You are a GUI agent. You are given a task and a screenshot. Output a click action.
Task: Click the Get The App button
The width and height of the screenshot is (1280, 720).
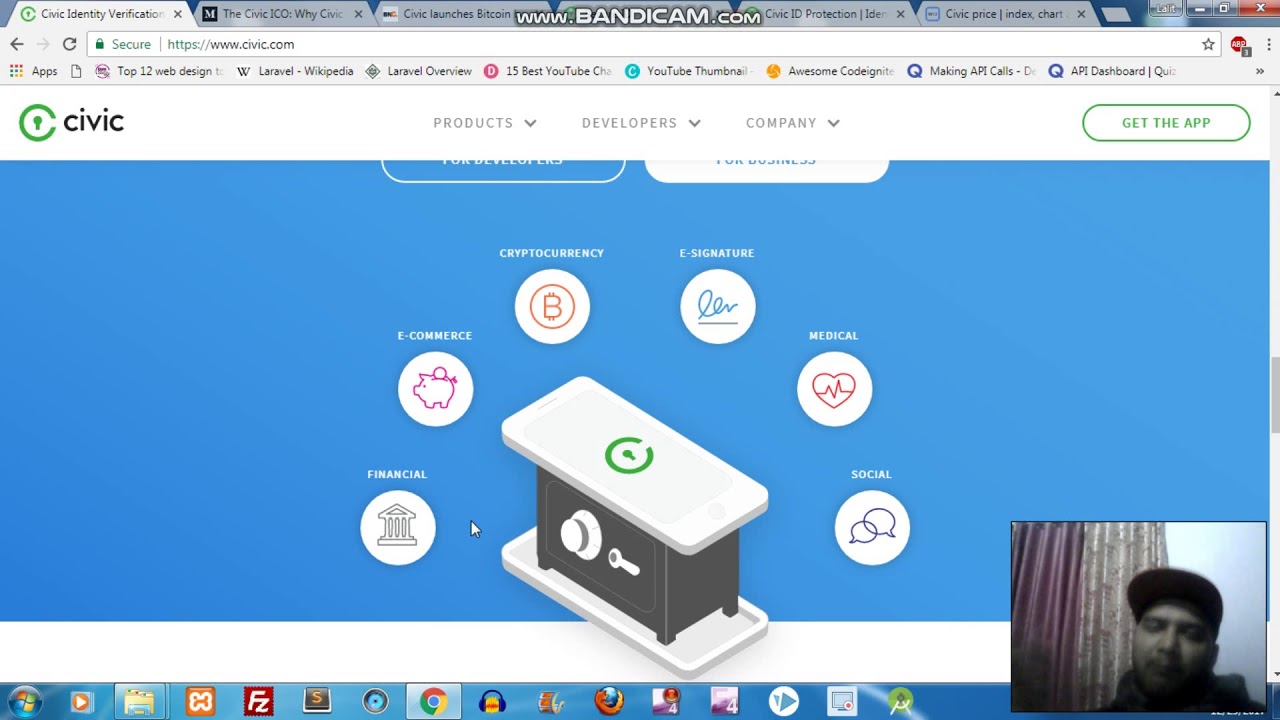1166,123
